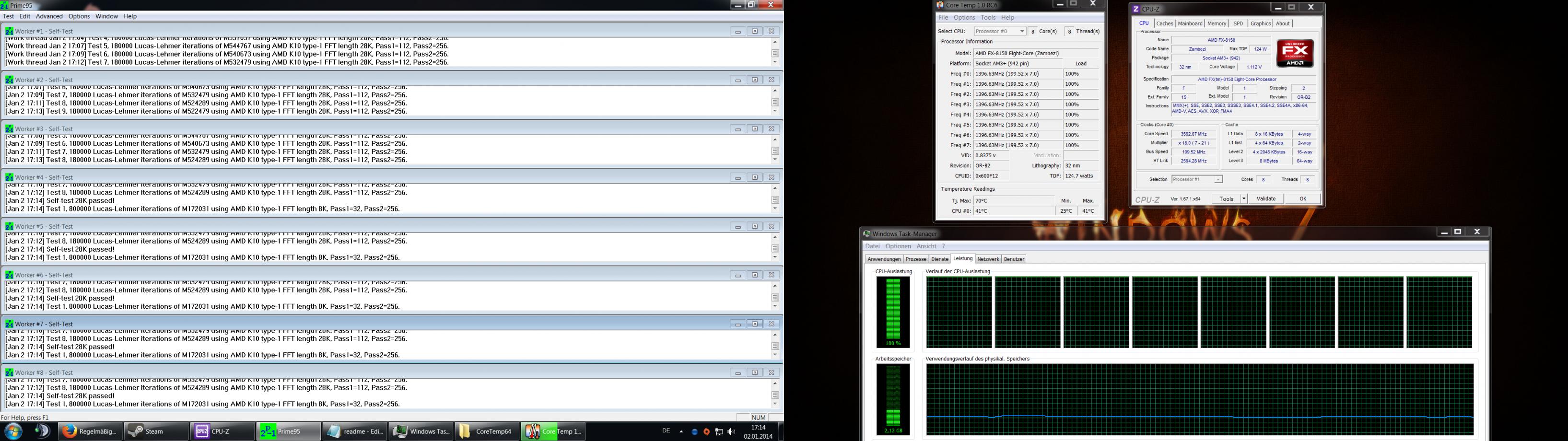The height and width of the screenshot is (441, 1568).
Task: Click the '124.7 watts' TDP value in Core Temp
Action: pos(1081,176)
